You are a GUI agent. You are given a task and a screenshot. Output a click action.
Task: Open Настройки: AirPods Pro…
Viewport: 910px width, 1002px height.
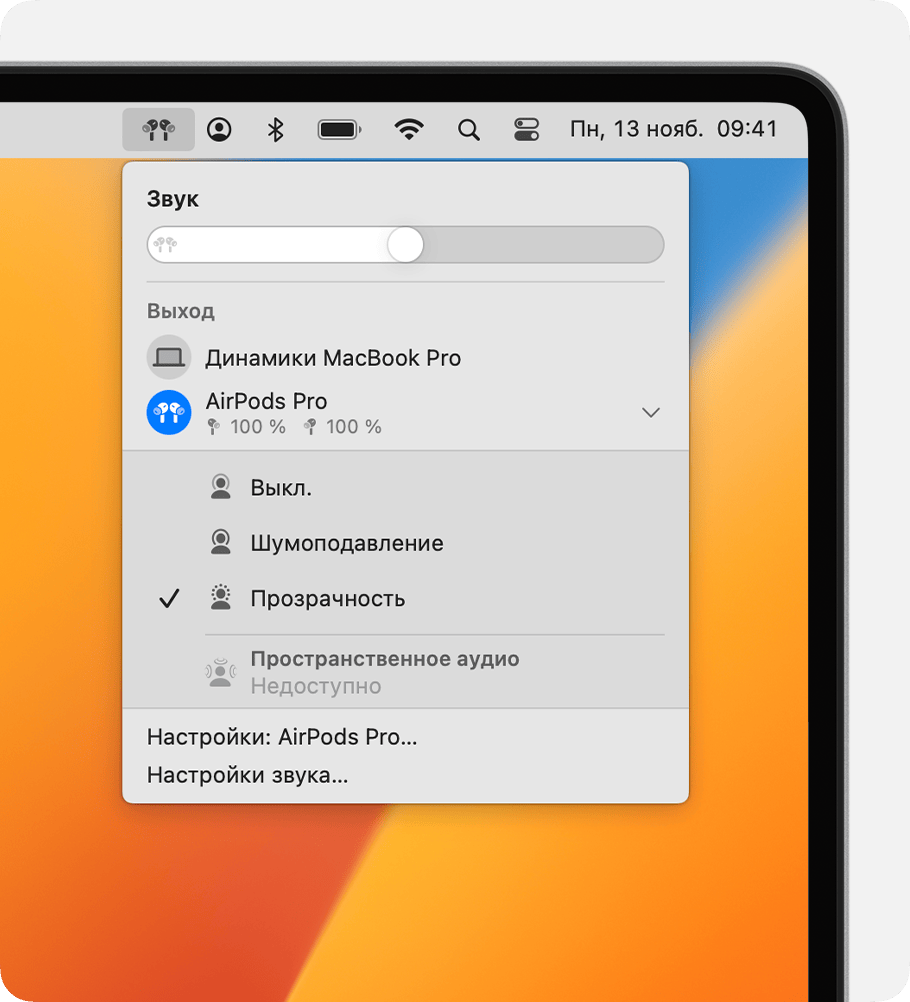pyautogui.click(x=282, y=737)
